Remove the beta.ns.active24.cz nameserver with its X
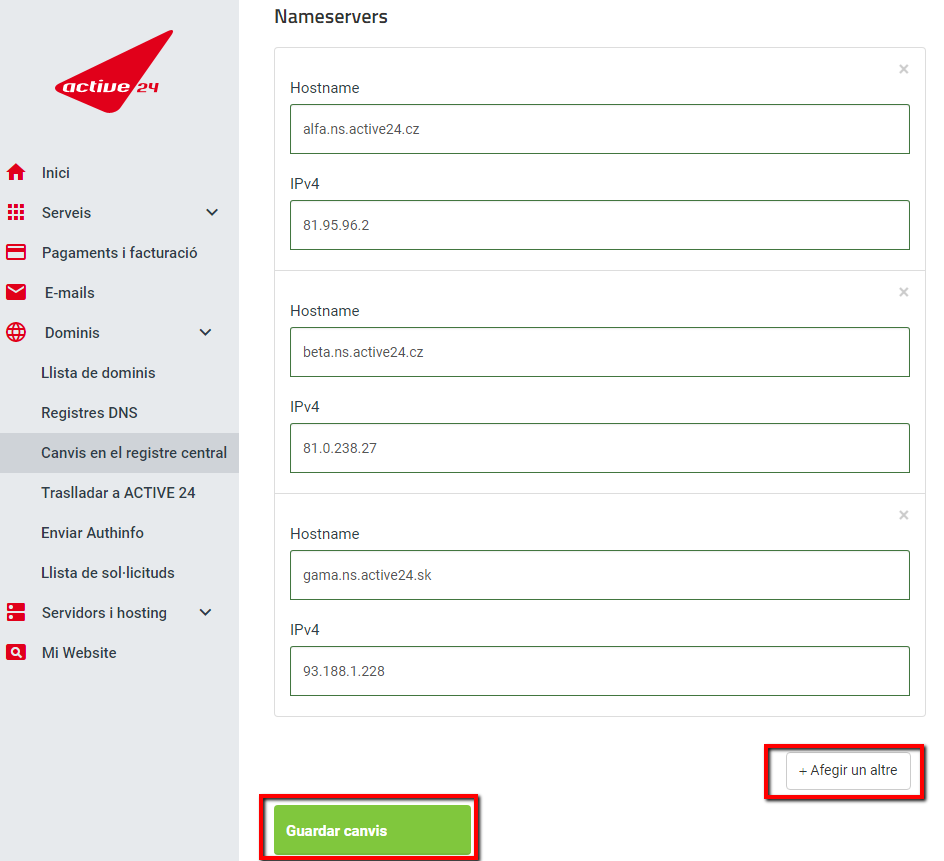This screenshot has height=861, width=944. 904,292
